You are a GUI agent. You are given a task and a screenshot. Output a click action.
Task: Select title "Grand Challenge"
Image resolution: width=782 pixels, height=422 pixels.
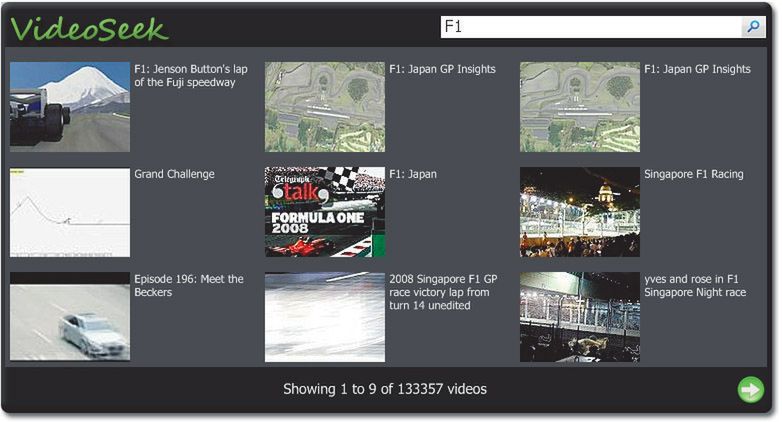click(175, 174)
